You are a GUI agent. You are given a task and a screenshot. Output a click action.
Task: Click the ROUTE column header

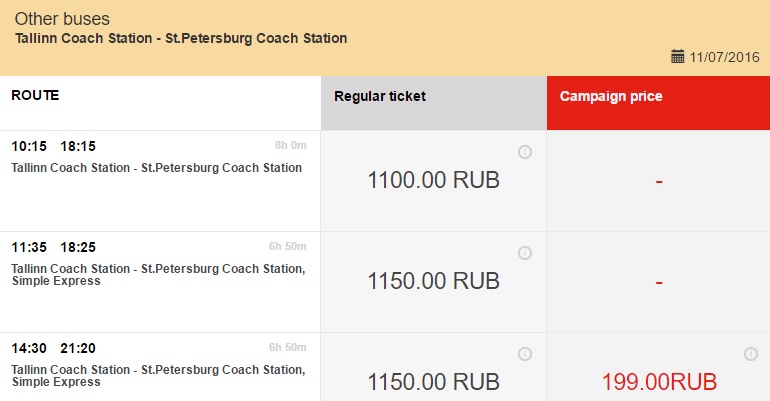coord(35,95)
